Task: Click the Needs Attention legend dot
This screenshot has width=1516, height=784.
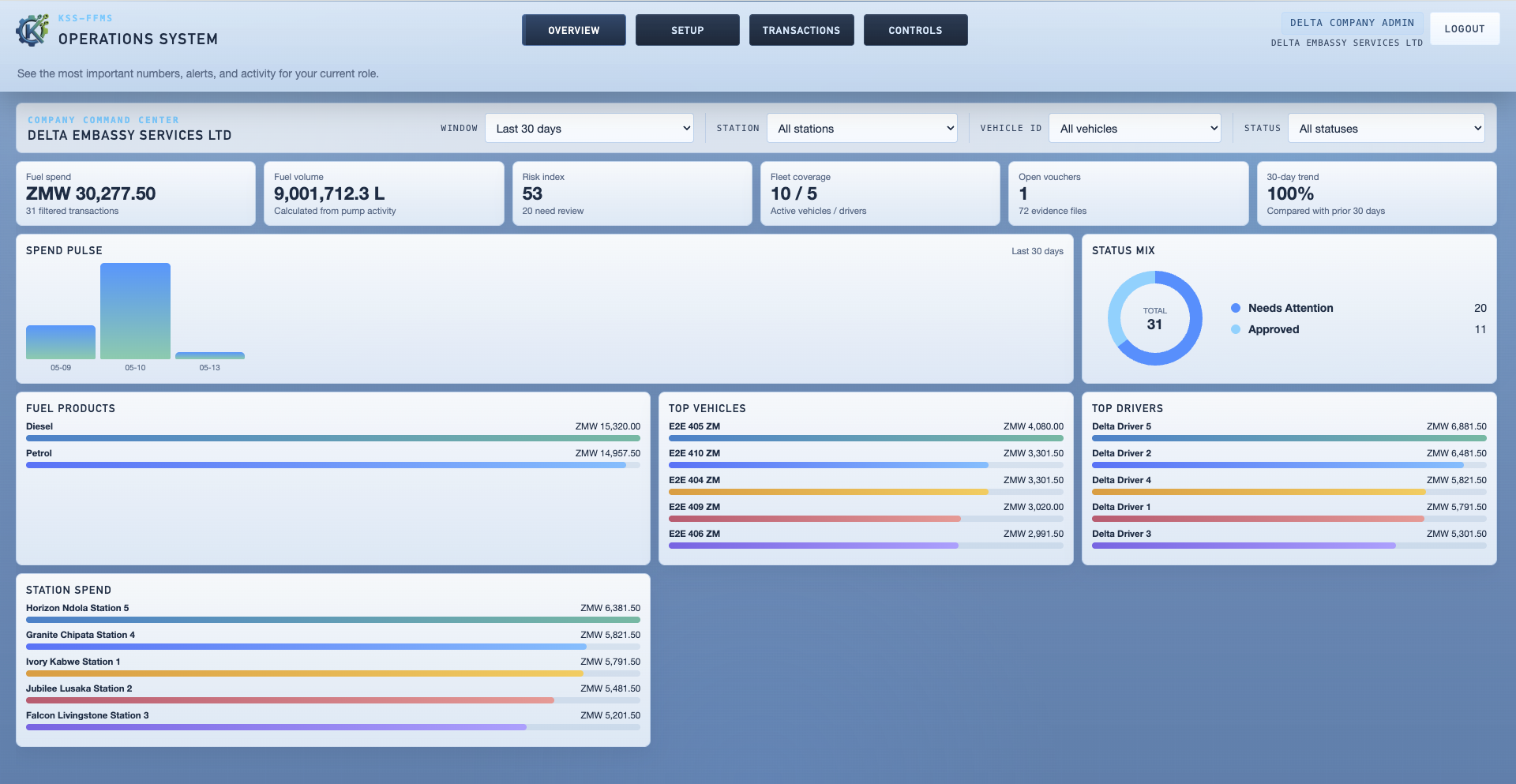Action: 1236,308
